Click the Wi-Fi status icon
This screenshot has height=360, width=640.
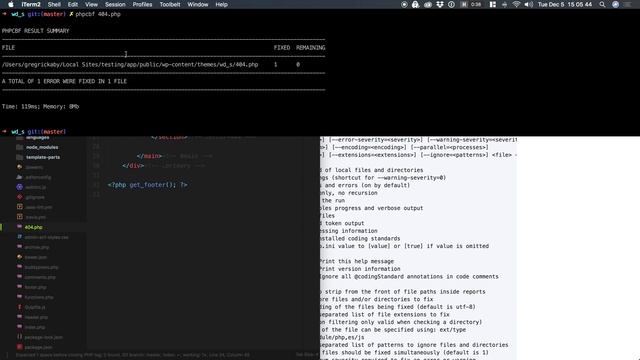pyautogui.click(x=516, y=4)
